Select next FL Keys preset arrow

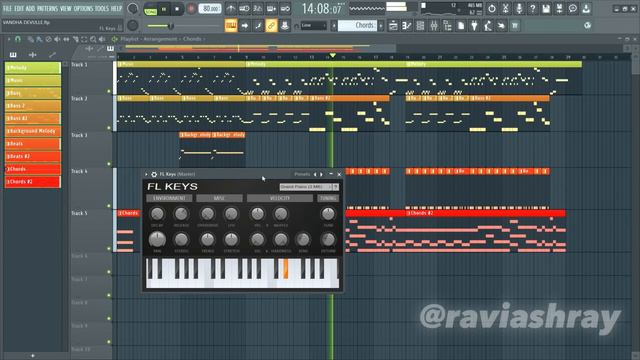321,174
